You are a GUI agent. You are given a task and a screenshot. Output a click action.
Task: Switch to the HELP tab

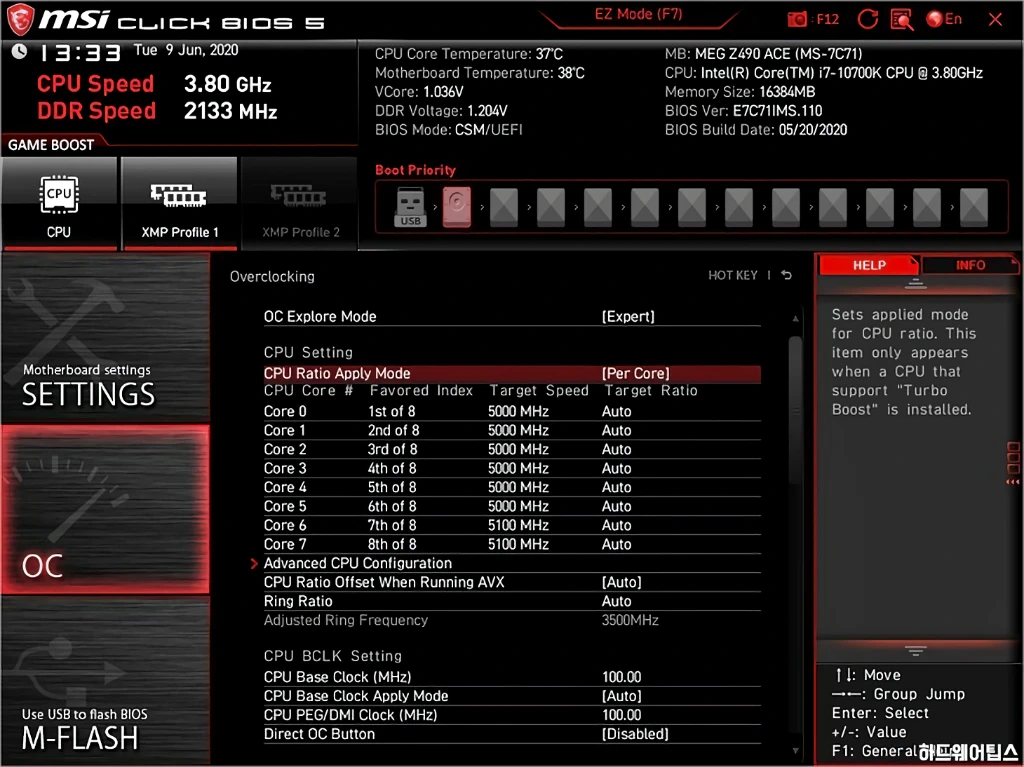point(869,265)
